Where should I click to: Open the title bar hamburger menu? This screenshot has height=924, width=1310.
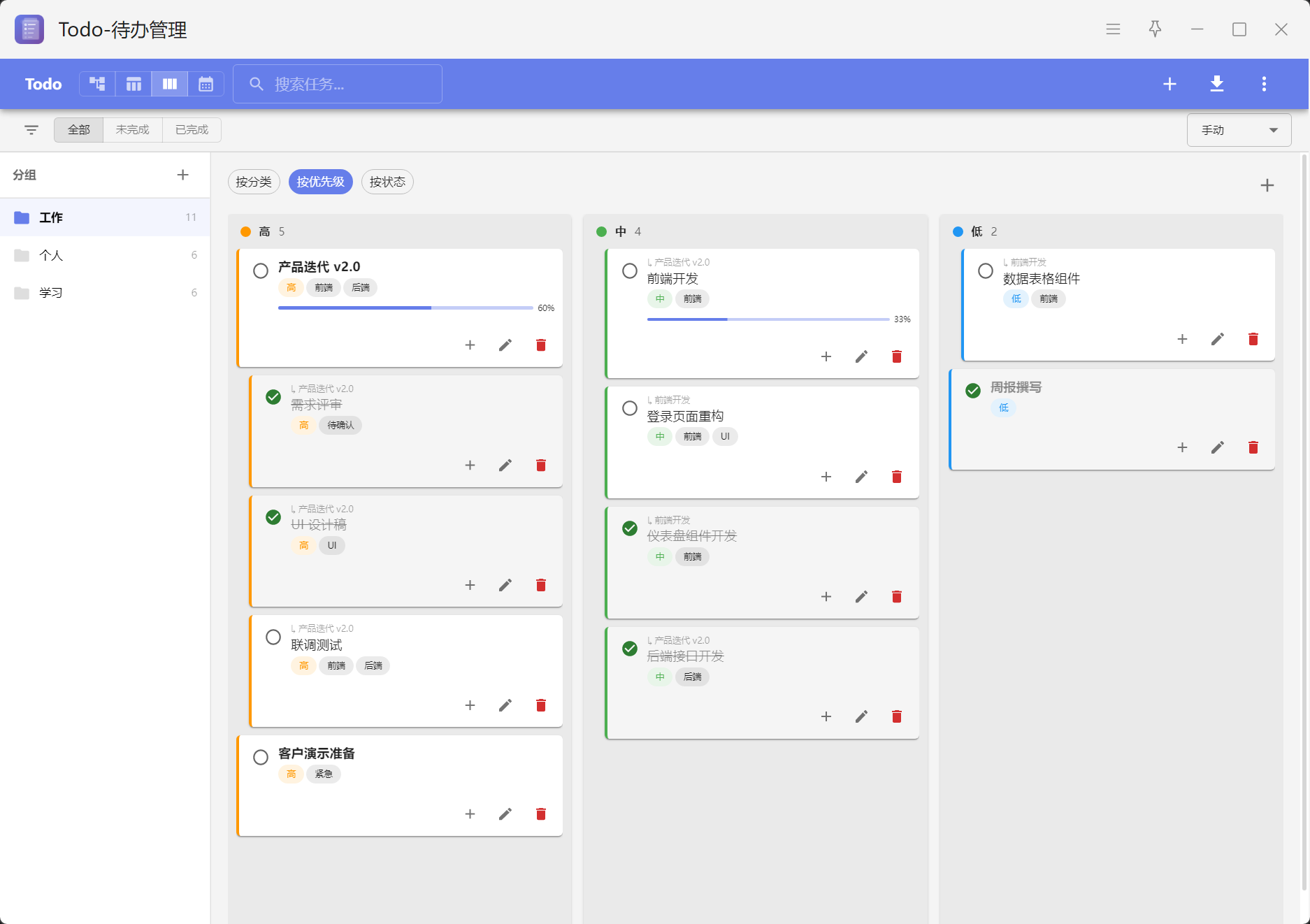pyautogui.click(x=1114, y=29)
